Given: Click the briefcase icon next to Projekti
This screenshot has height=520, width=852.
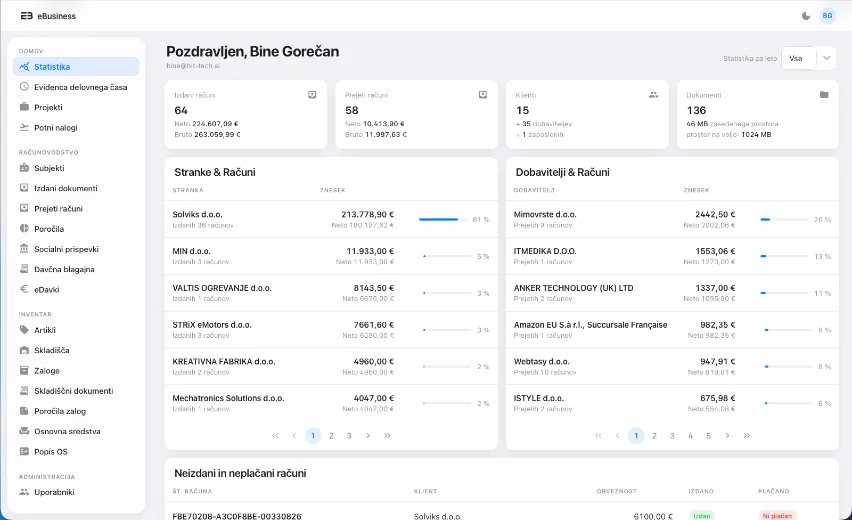Looking at the screenshot, I should 24,107.
